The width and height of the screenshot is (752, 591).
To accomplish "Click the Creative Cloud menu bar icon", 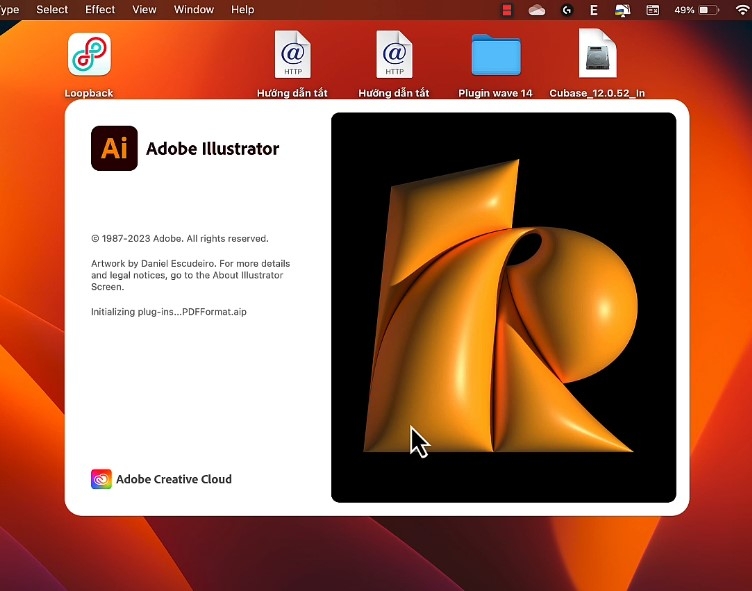I will [537, 10].
